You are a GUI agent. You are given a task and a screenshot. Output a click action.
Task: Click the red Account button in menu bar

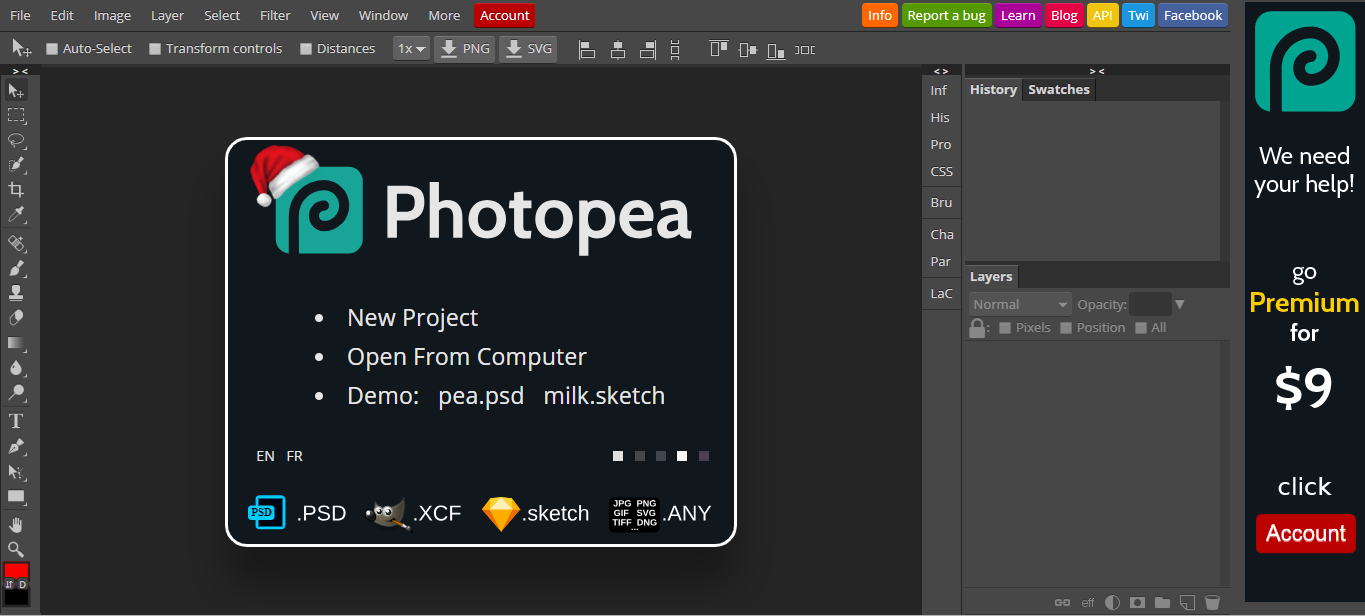pos(505,15)
